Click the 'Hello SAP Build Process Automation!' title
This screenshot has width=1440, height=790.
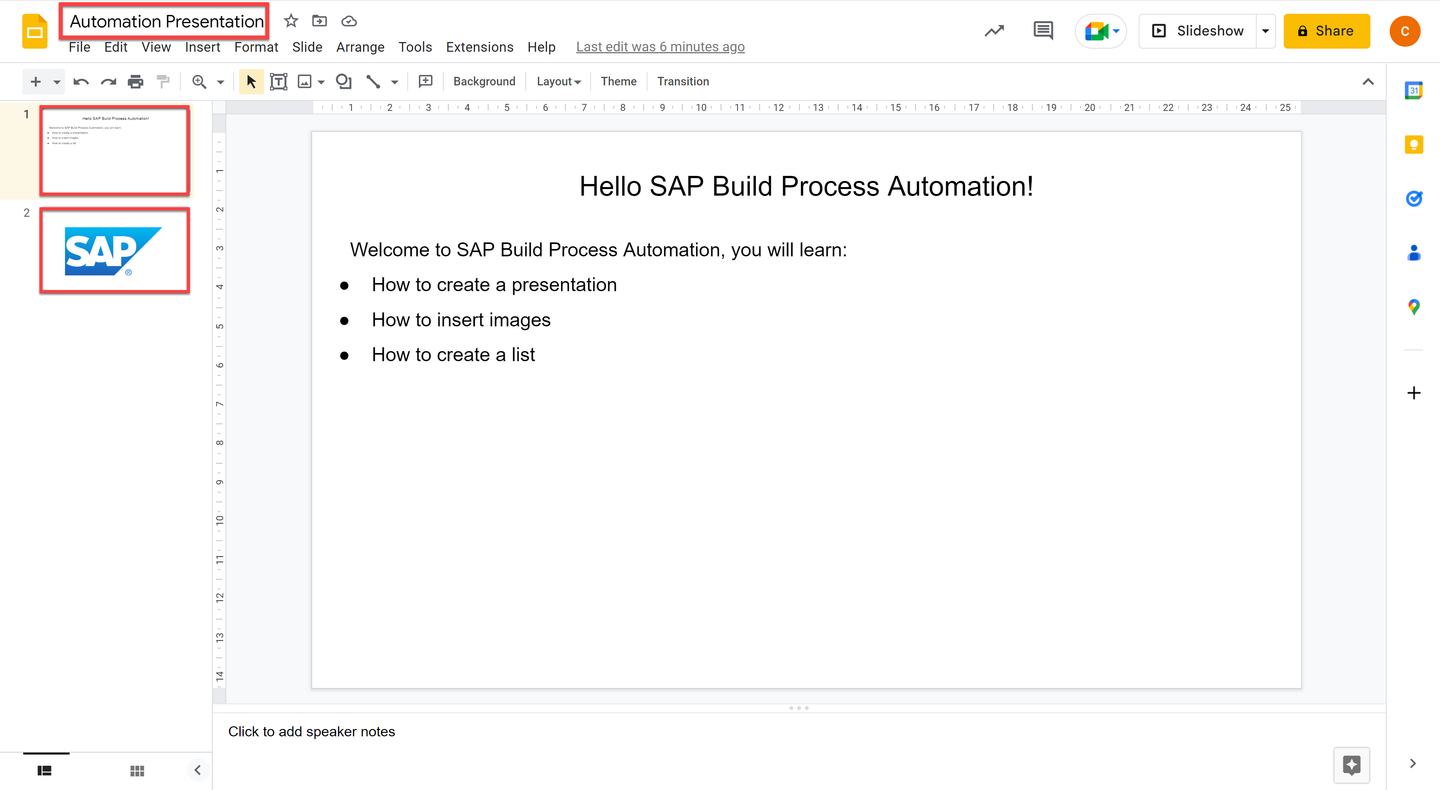806,186
